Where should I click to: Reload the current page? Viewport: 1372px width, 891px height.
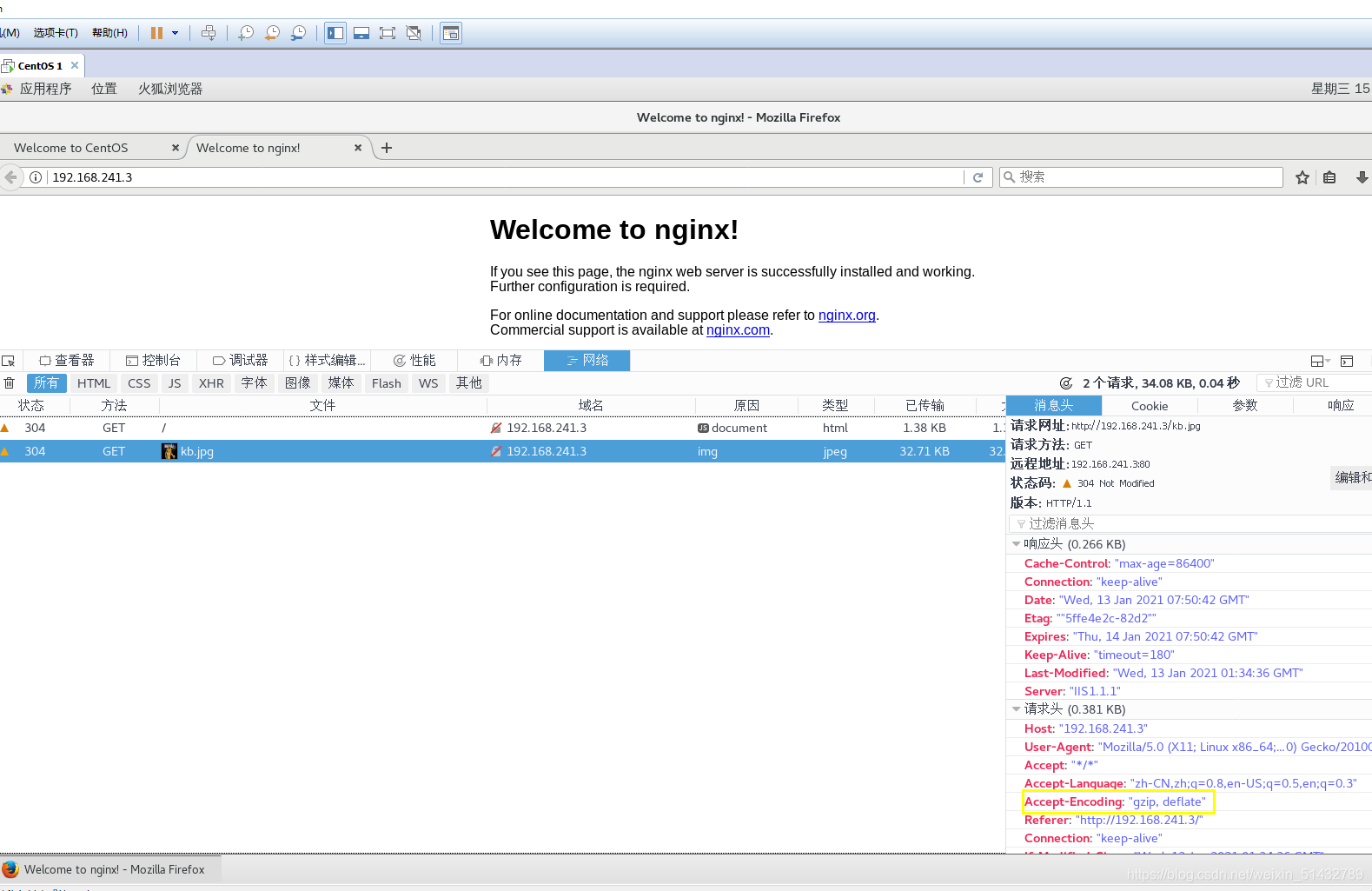978,177
